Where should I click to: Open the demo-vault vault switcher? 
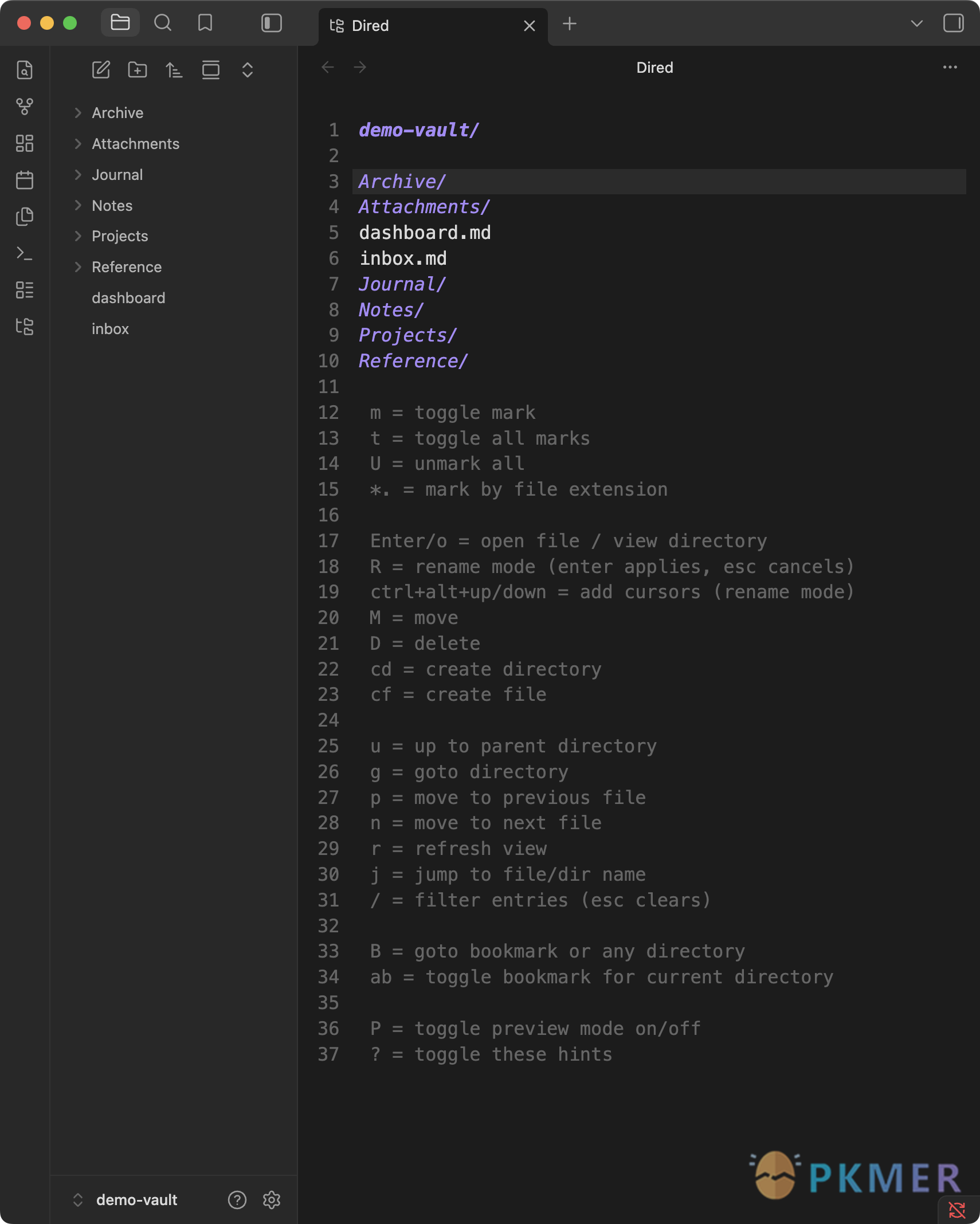pos(126,1200)
